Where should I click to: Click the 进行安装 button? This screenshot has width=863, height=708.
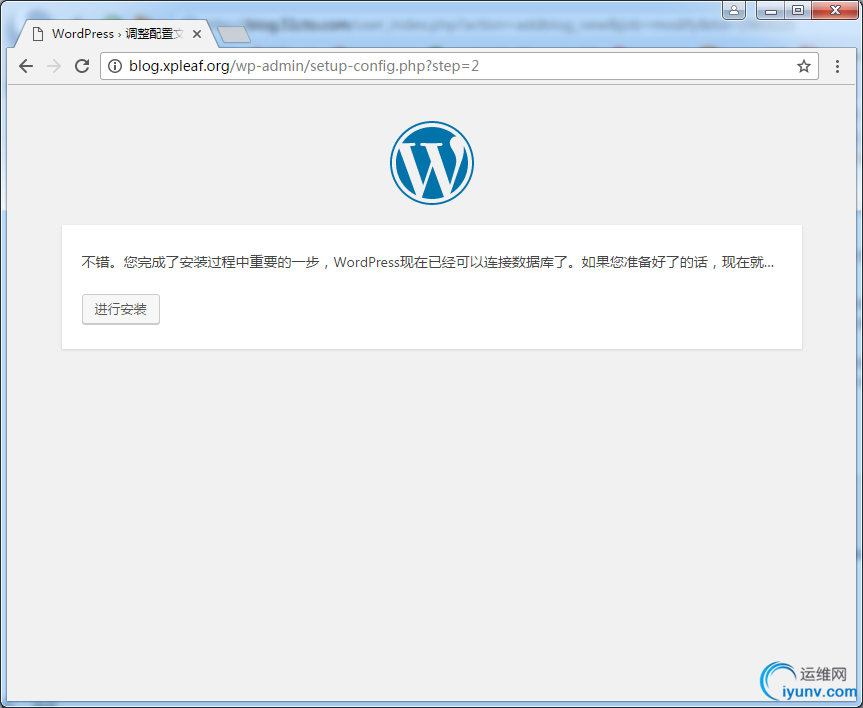tap(121, 309)
